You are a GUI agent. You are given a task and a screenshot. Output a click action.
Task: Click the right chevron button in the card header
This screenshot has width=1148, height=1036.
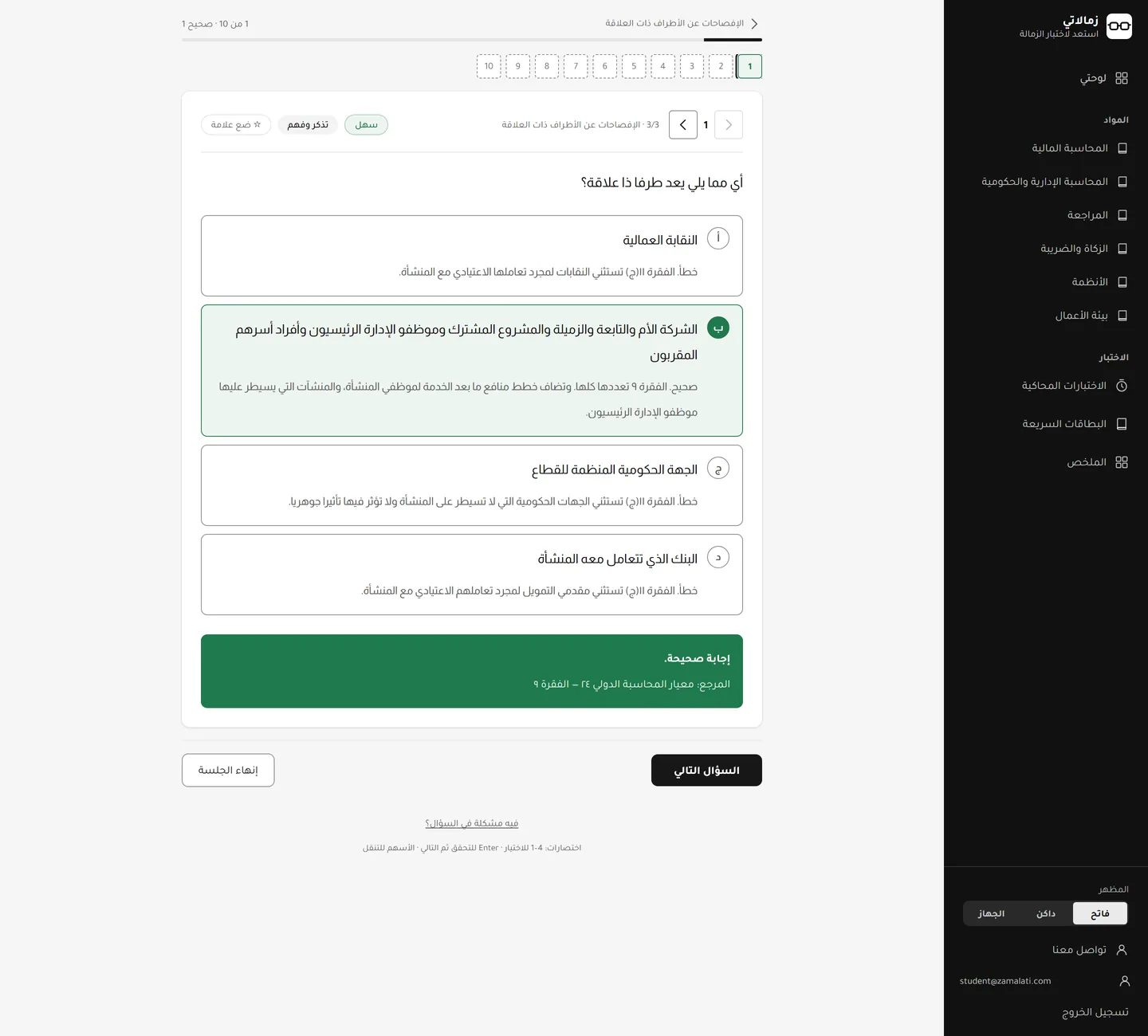coord(729,124)
